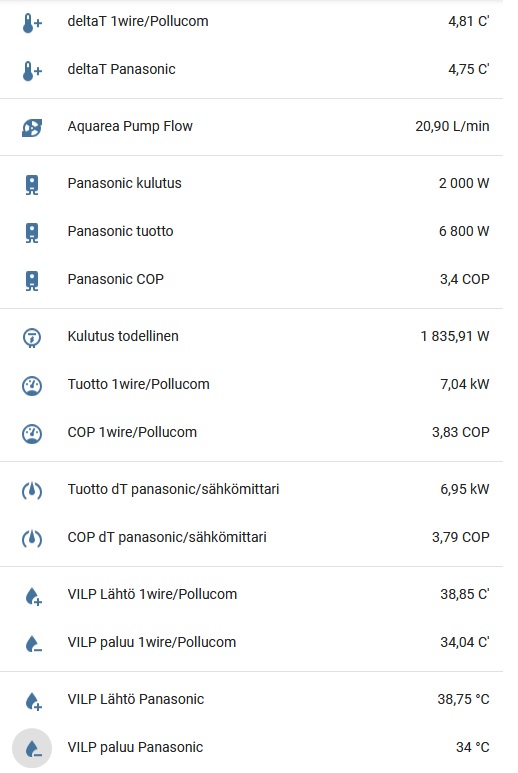Click the 38,75 °C VILP Lähtö Panasonic value
This screenshot has height=773, width=518.
pos(463,700)
